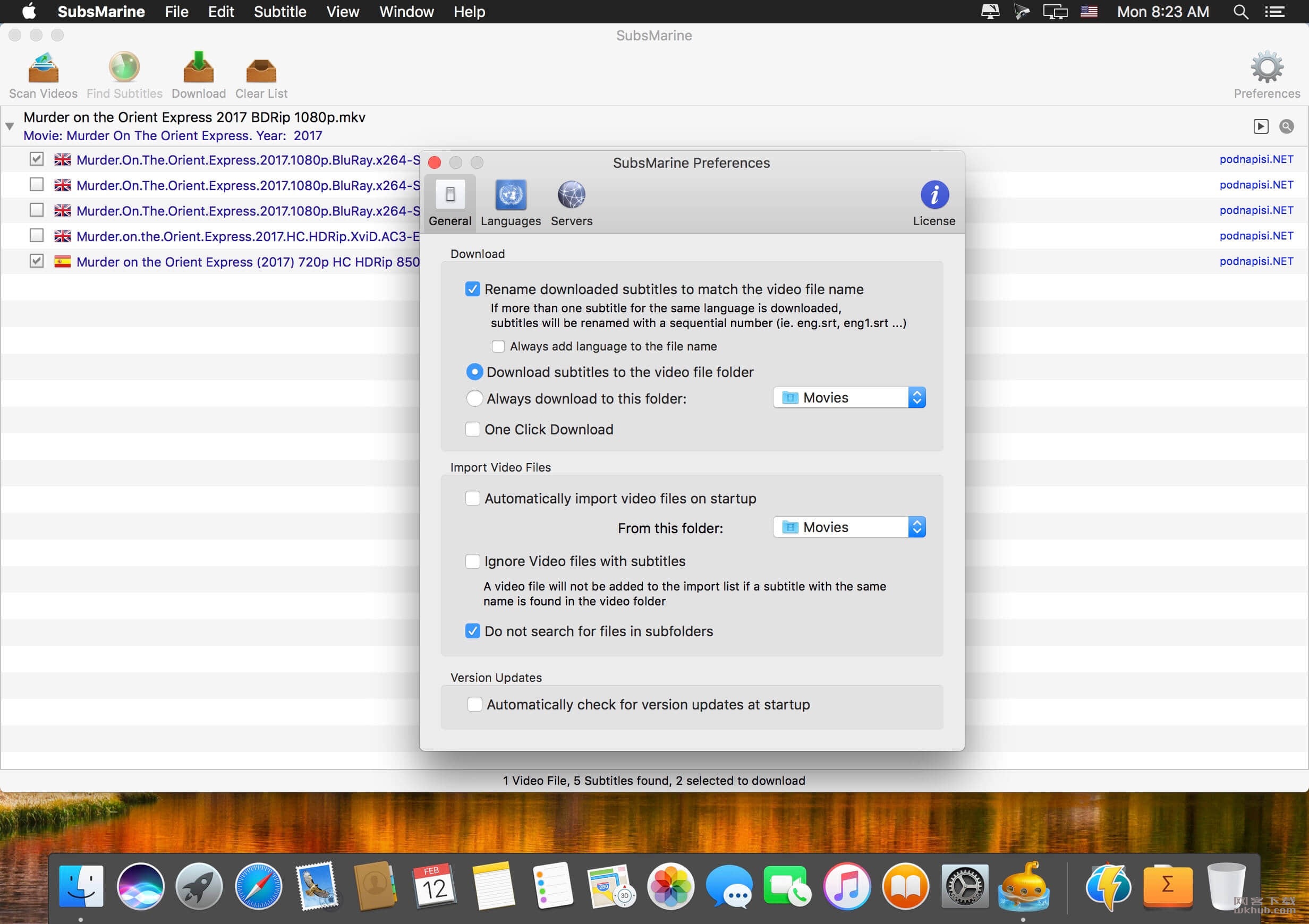Launch Siri from the dock
Viewport: 1309px width, 924px height.
[140, 886]
